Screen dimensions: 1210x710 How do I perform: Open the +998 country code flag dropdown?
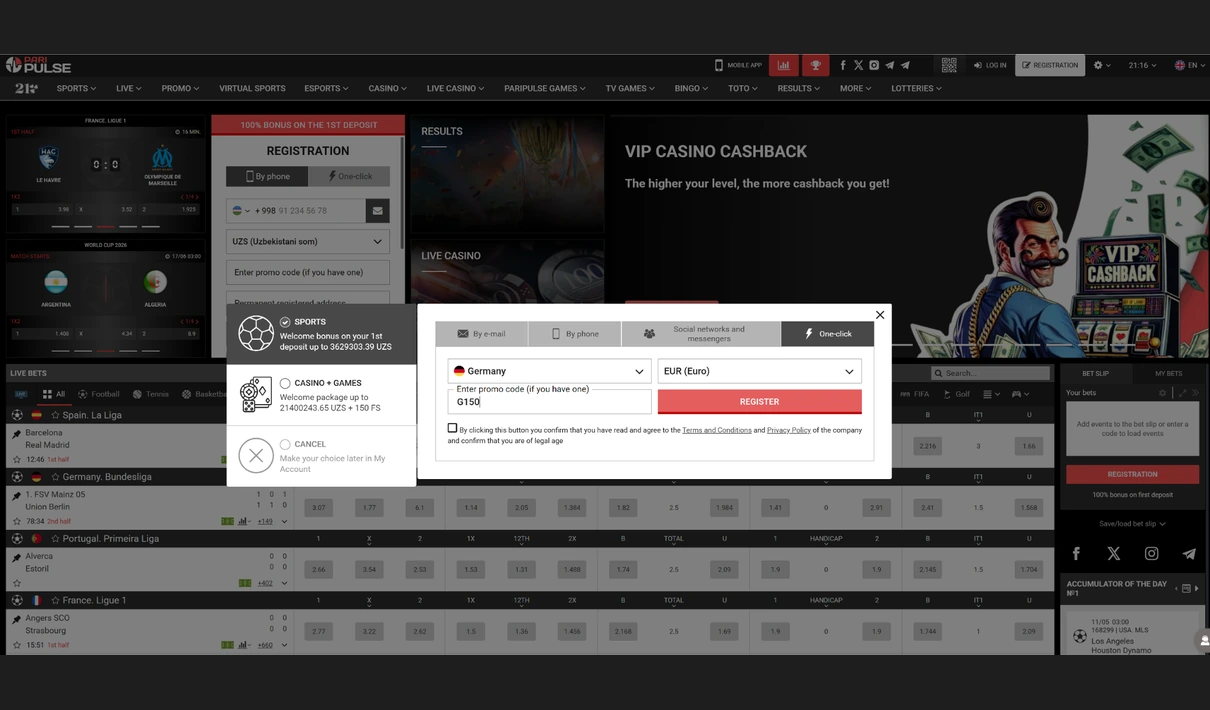[x=241, y=210]
